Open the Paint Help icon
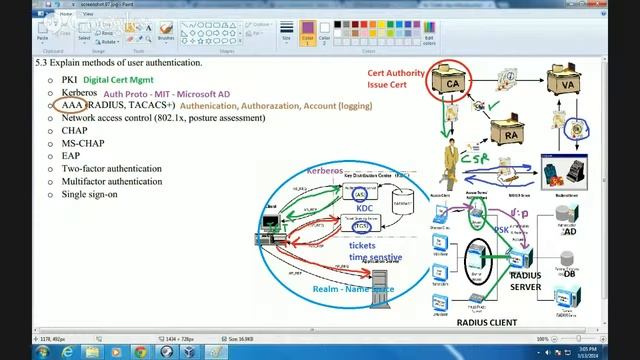Viewport: 640px width, 360px height. tap(603, 13)
